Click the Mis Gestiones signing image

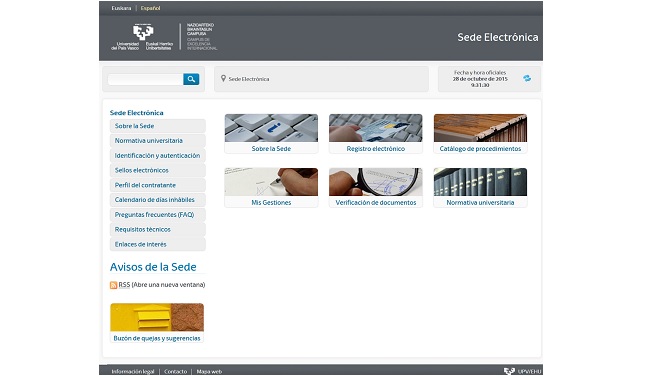pos(271,182)
